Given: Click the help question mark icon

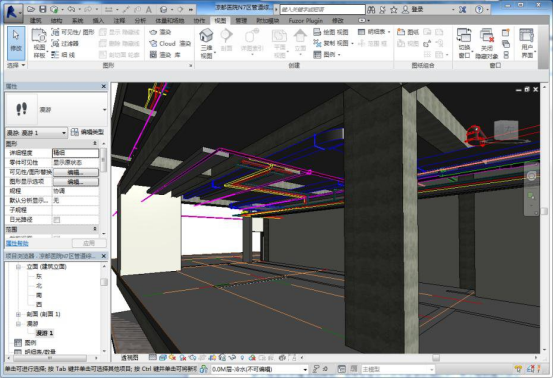Looking at the screenshot, I should click(479, 10).
